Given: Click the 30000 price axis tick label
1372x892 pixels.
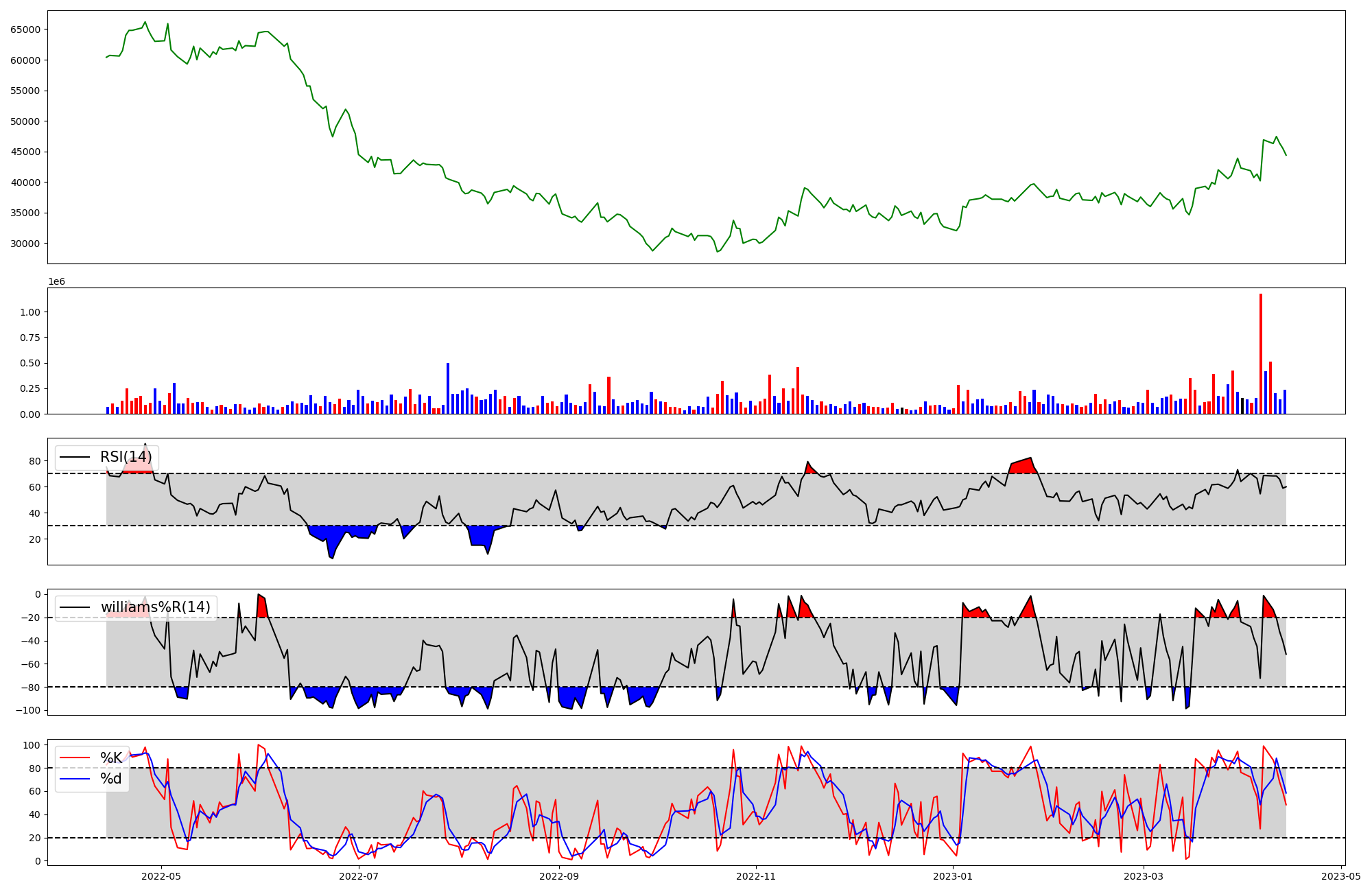Looking at the screenshot, I should pos(25,244).
